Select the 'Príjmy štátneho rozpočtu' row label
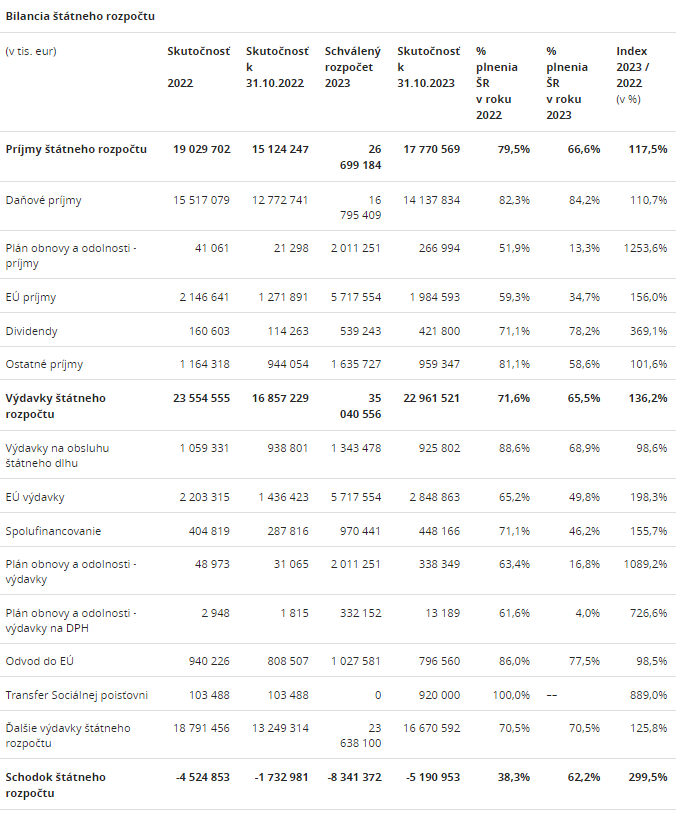The image size is (692, 818). point(76,149)
